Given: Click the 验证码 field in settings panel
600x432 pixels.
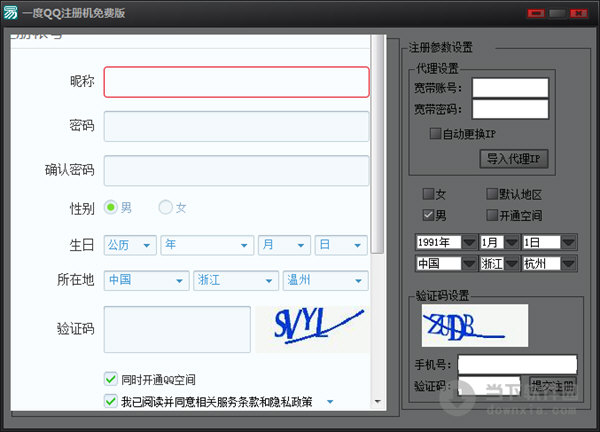Looking at the screenshot, I should pos(489,386).
